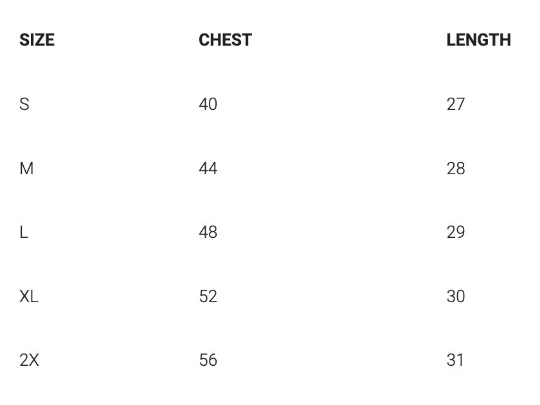Click chest value 52 for size XL

(x=208, y=297)
